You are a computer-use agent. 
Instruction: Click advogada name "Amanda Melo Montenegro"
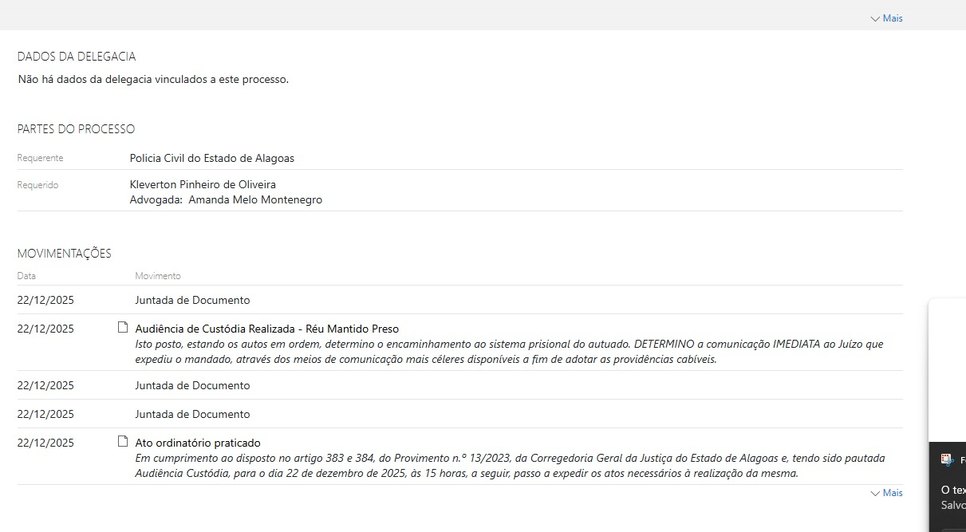click(255, 200)
